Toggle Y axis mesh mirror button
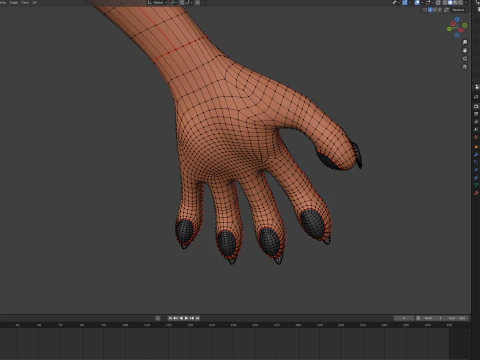 [435, 10]
